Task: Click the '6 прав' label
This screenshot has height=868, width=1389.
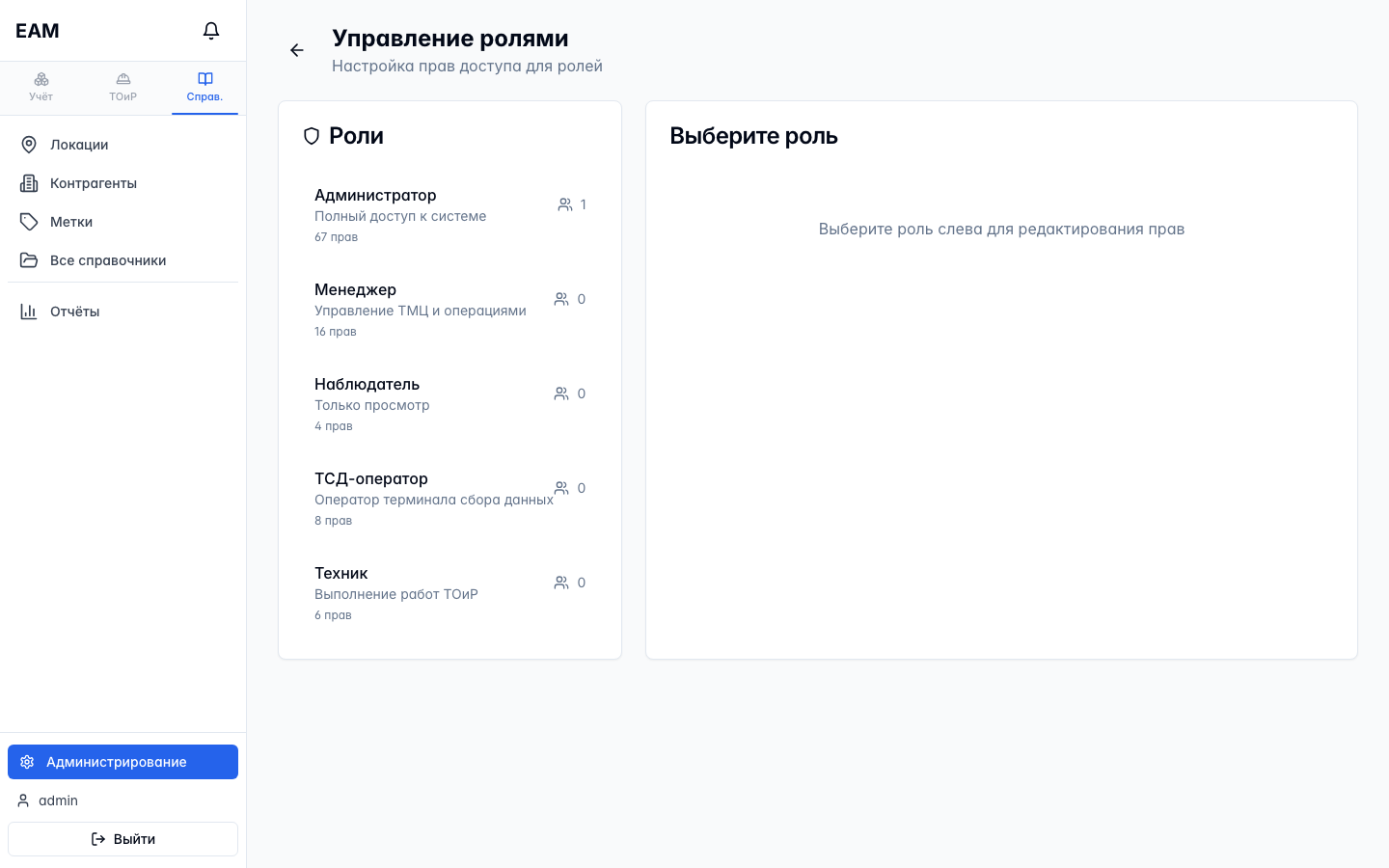Action: point(334,615)
